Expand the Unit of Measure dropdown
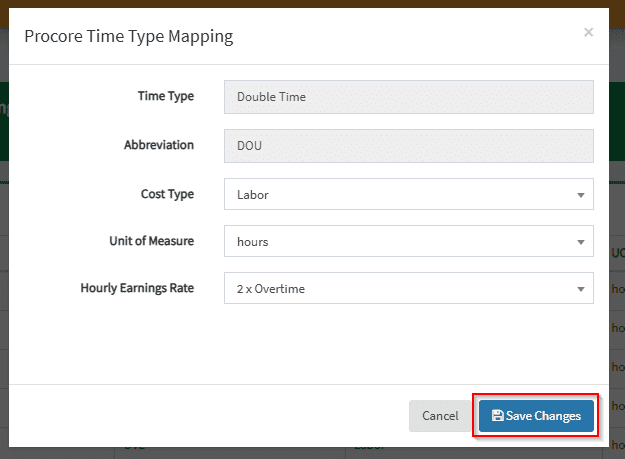 point(408,242)
